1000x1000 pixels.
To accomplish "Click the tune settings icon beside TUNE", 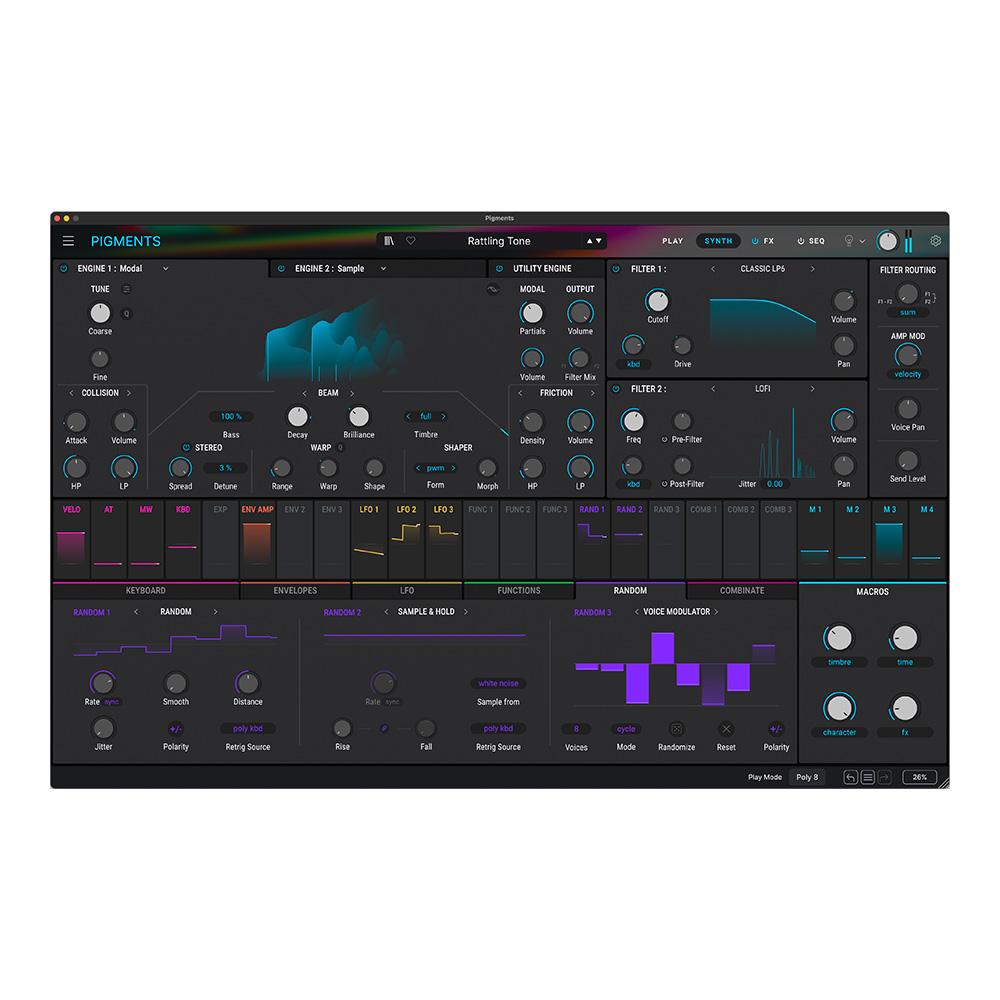I will click(x=126, y=289).
